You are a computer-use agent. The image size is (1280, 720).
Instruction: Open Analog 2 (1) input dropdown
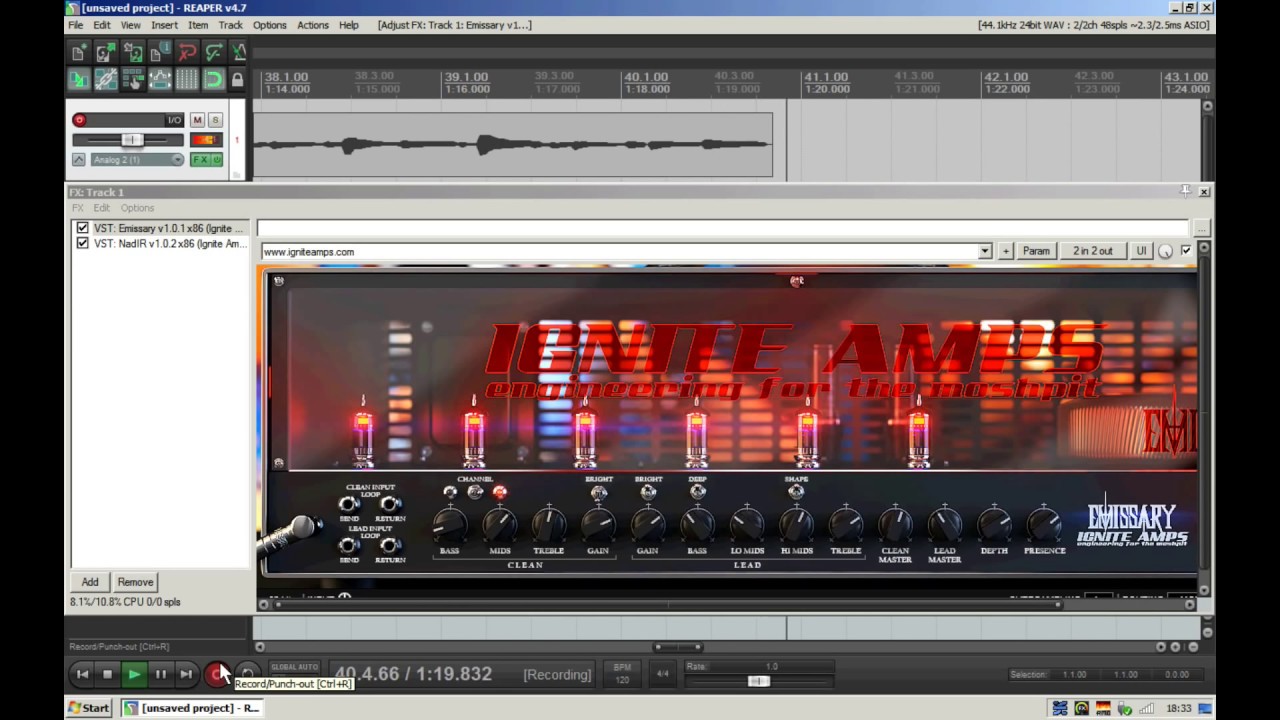click(x=138, y=160)
